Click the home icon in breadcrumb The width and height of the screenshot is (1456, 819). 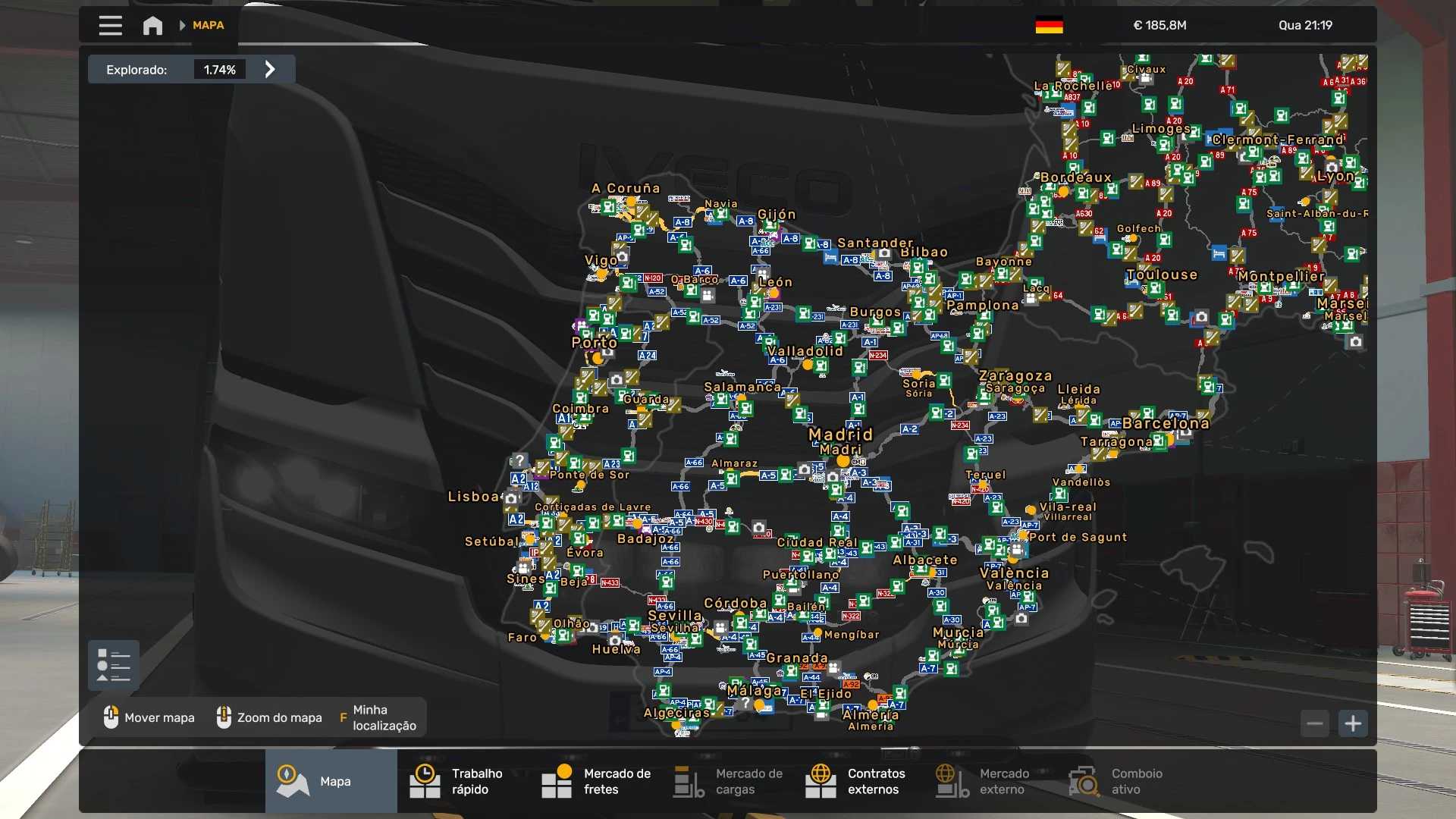(152, 26)
